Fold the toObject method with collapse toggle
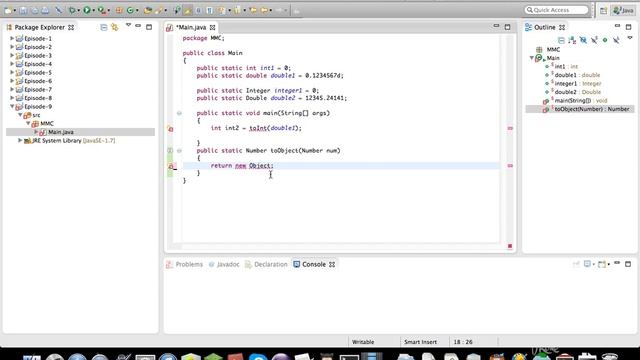640x360 pixels. [x=179, y=151]
